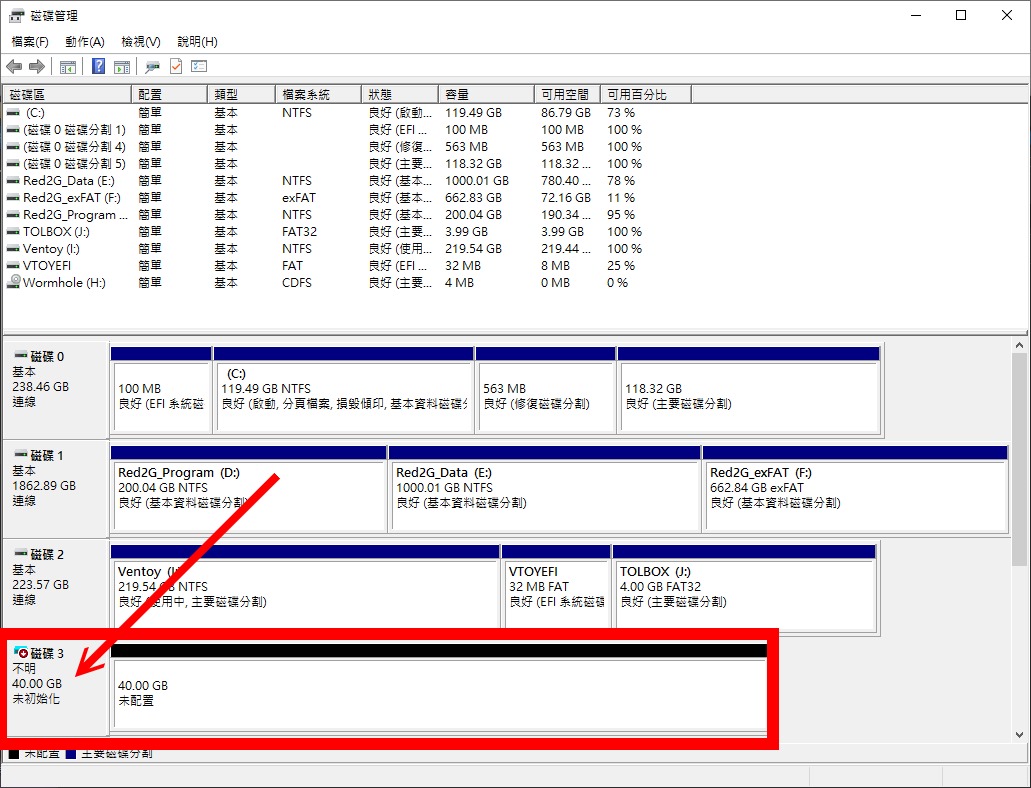This screenshot has height=788, width=1031.
Task: Select the 40.00 GB unallocated space on Disk 3
Action: [x=438, y=693]
